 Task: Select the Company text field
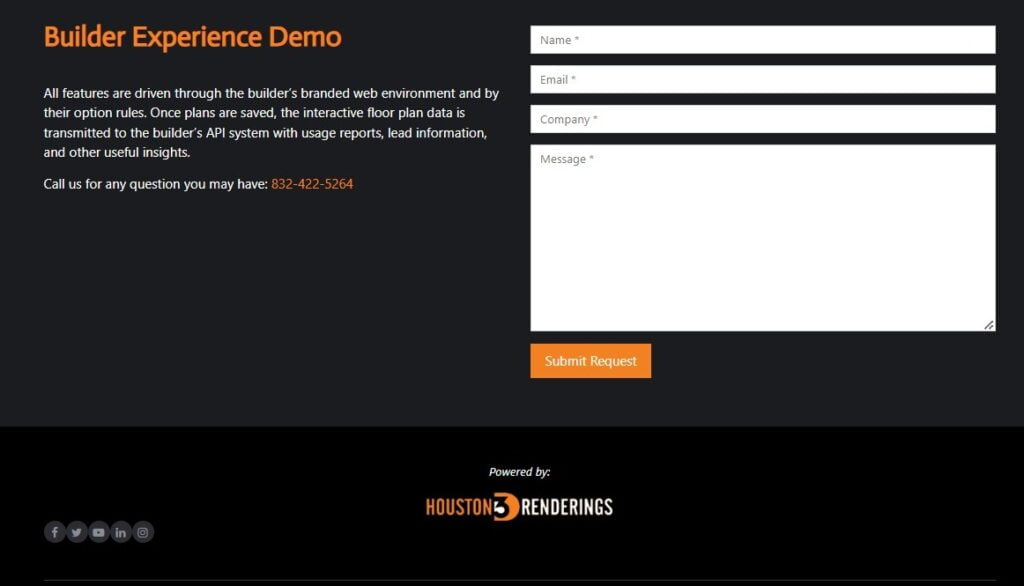coord(762,119)
